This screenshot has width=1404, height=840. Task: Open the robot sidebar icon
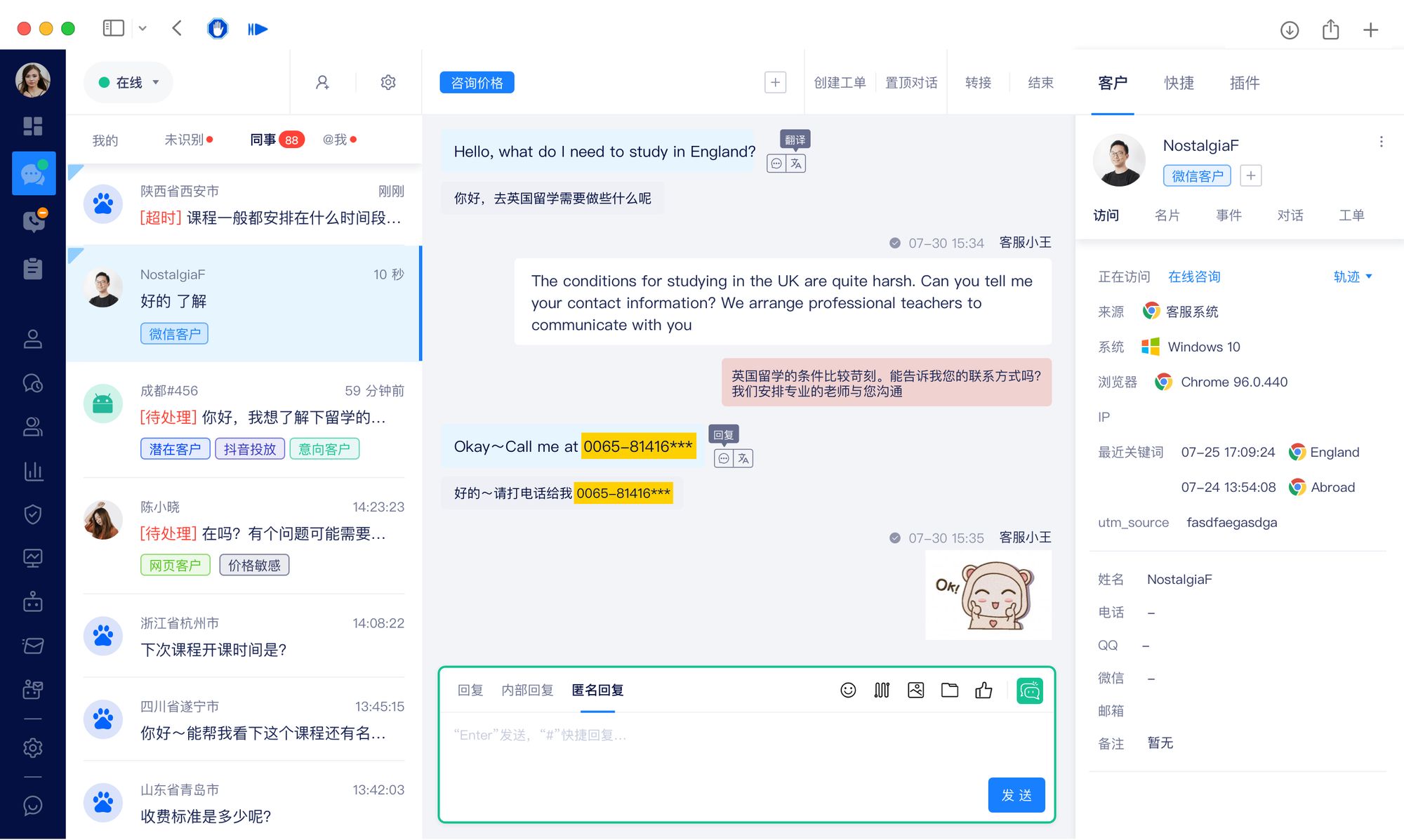pyautogui.click(x=33, y=602)
